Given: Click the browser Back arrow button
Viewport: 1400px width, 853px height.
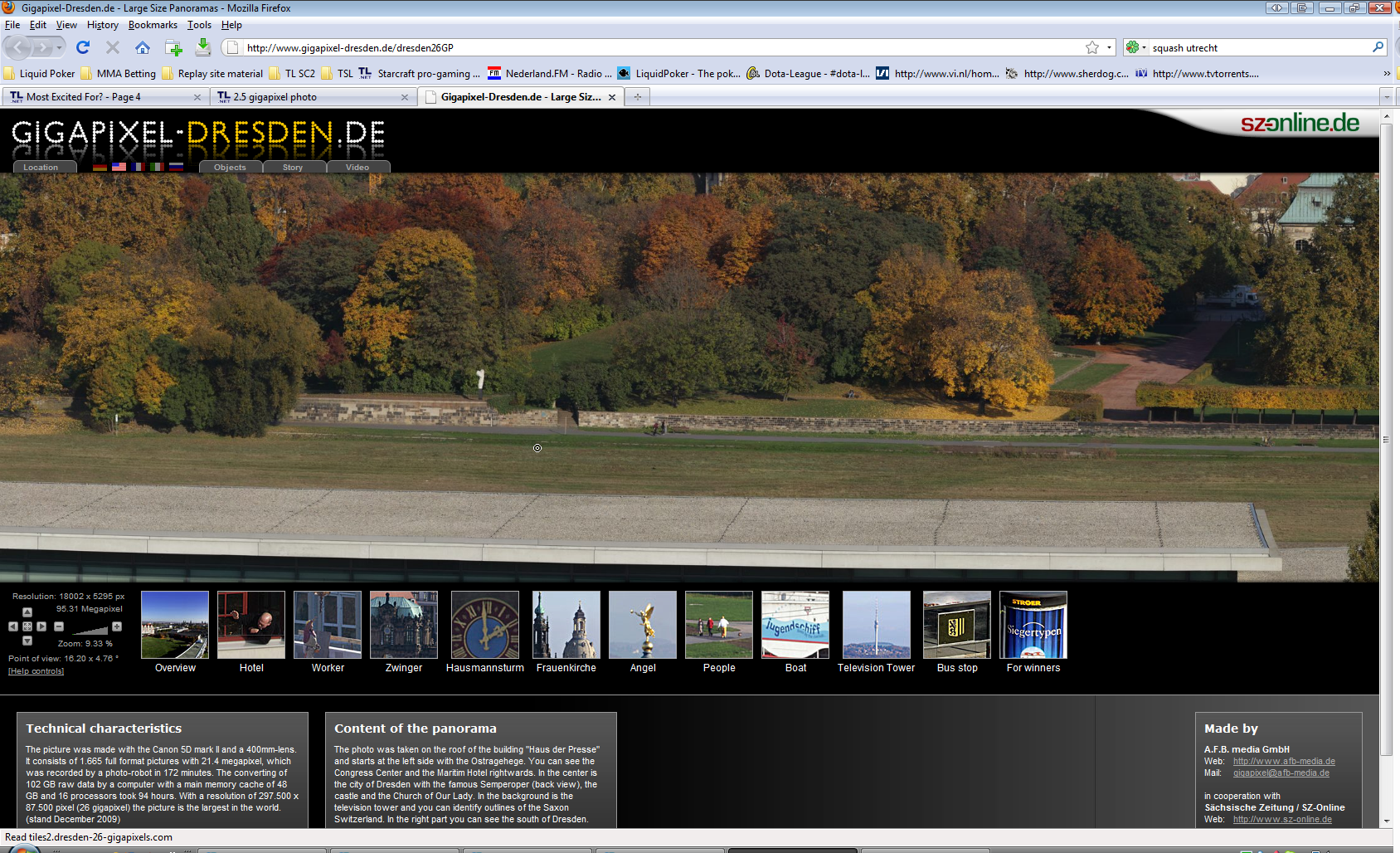Looking at the screenshot, I should coord(18,48).
